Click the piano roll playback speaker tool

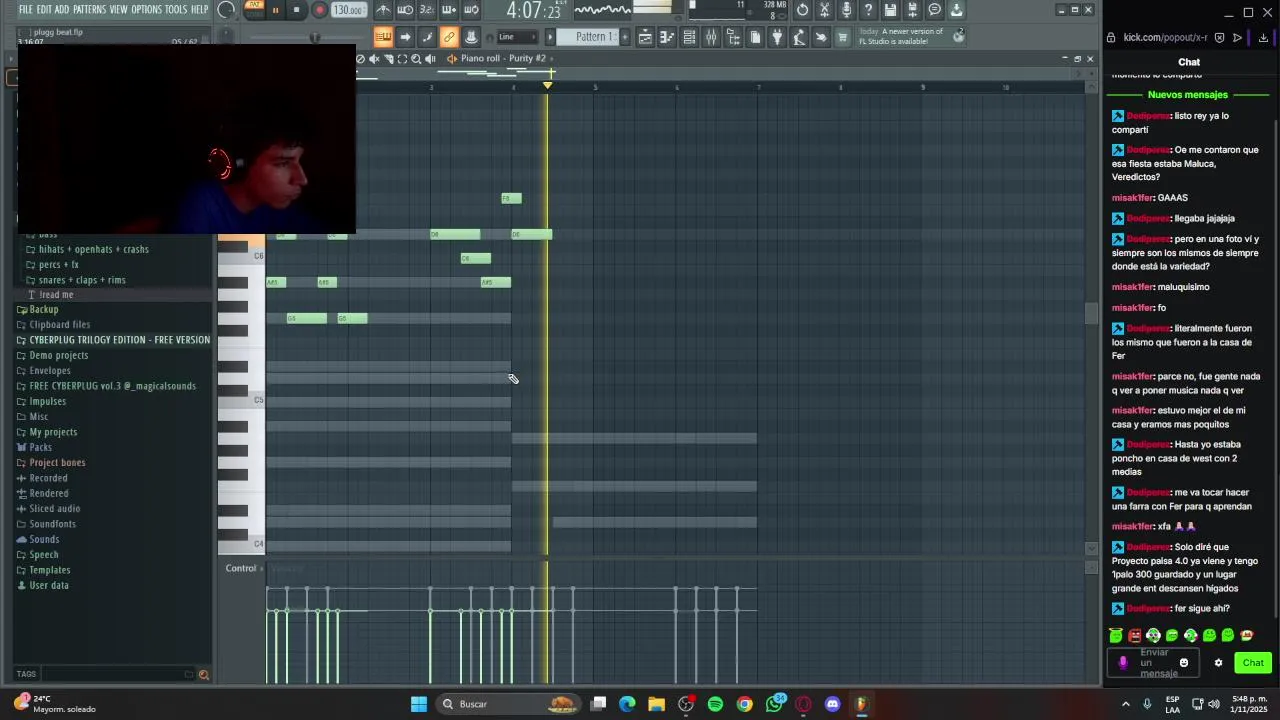coord(430,59)
